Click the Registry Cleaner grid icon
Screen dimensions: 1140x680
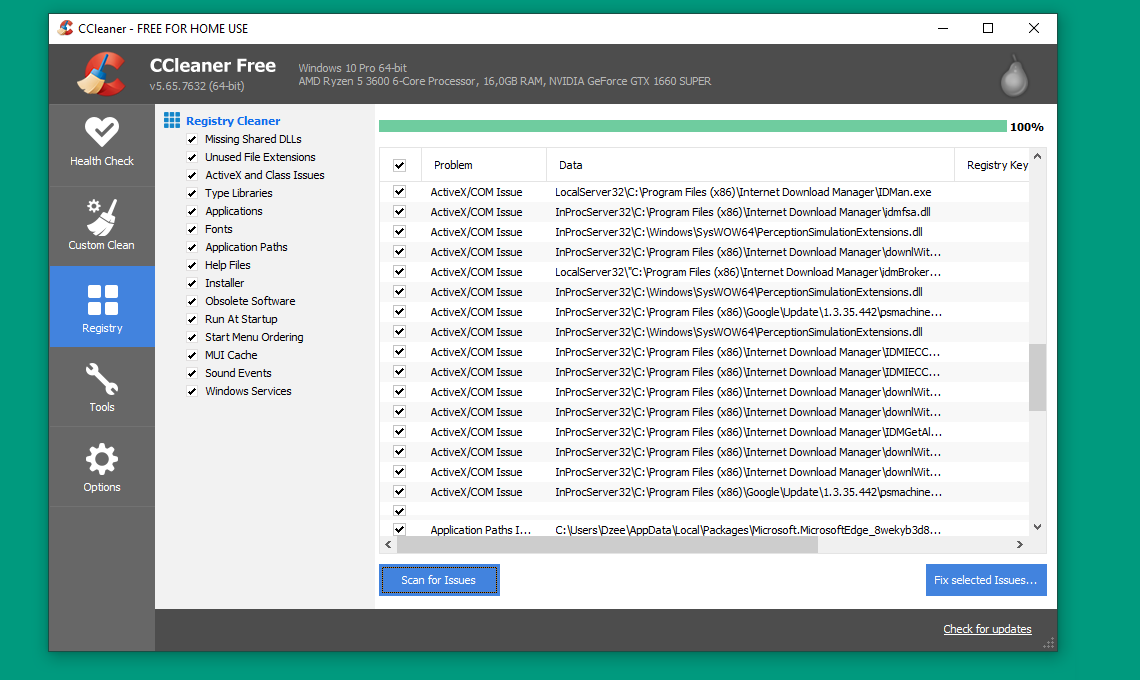(x=172, y=120)
